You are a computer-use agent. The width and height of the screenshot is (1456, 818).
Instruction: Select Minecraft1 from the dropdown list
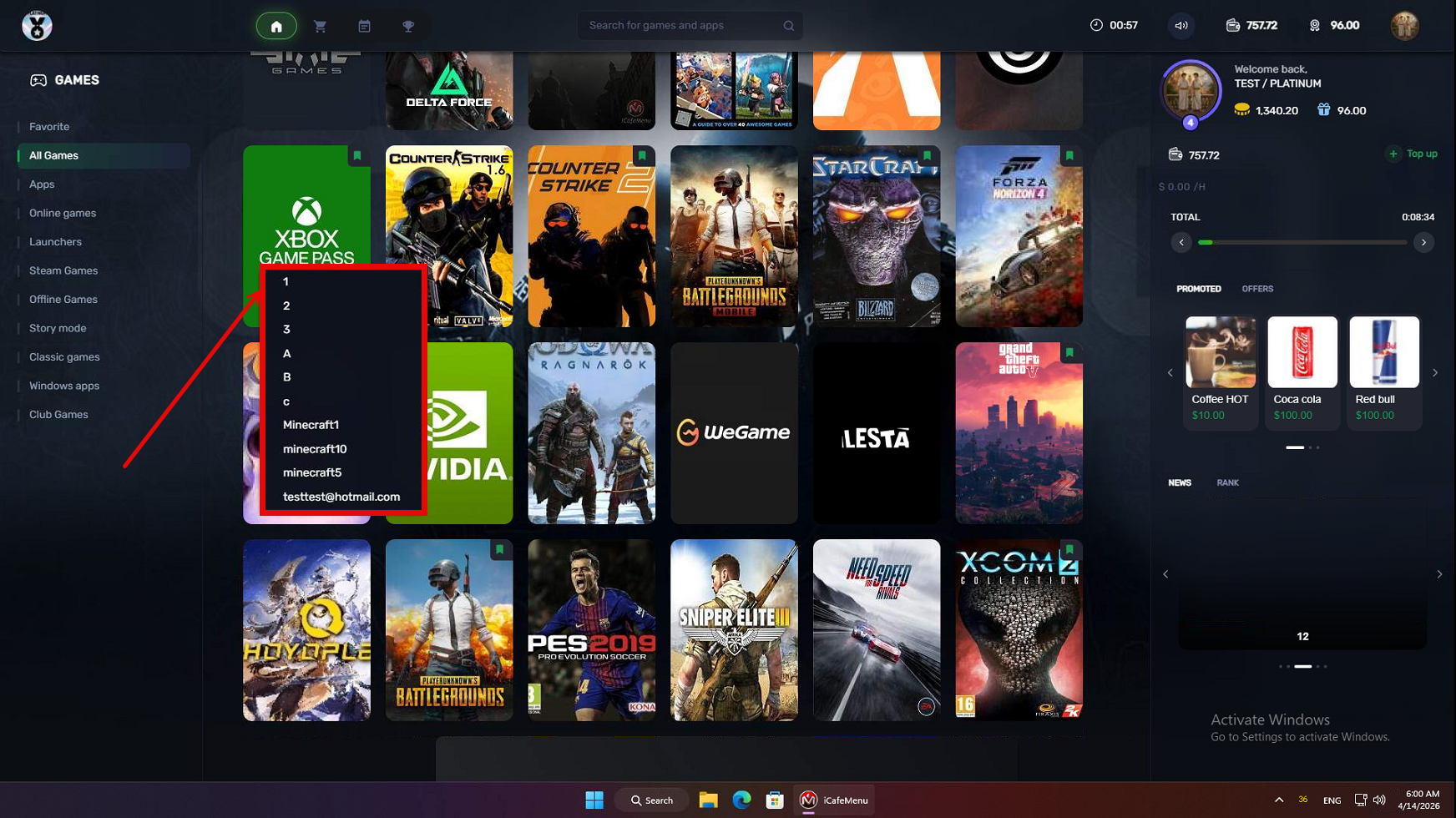click(x=311, y=425)
